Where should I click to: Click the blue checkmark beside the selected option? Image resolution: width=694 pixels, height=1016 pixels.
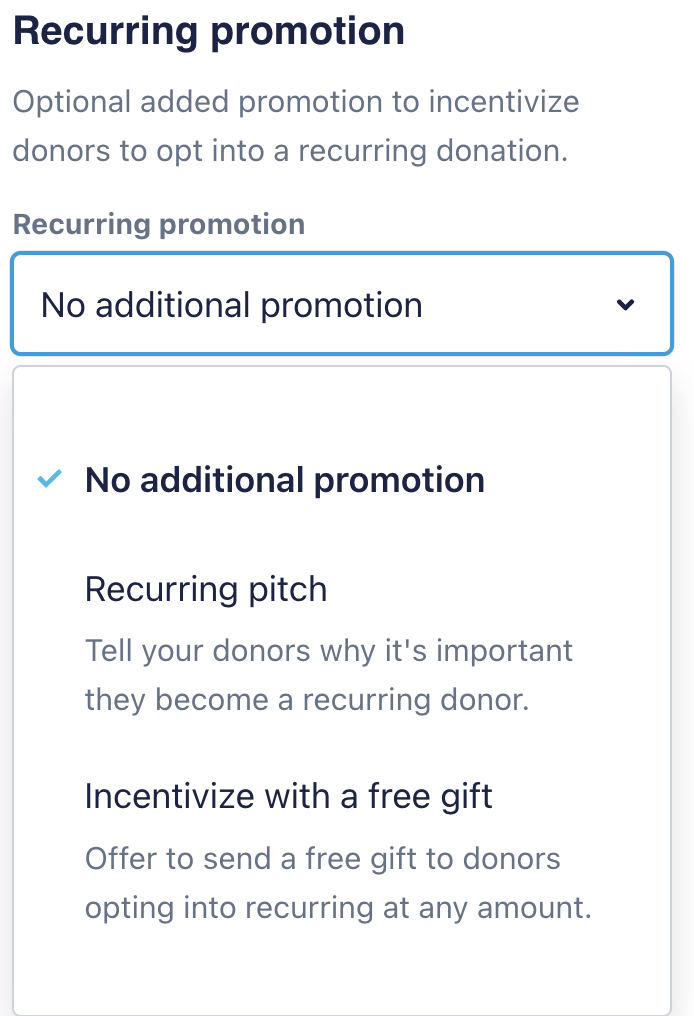tap(48, 480)
